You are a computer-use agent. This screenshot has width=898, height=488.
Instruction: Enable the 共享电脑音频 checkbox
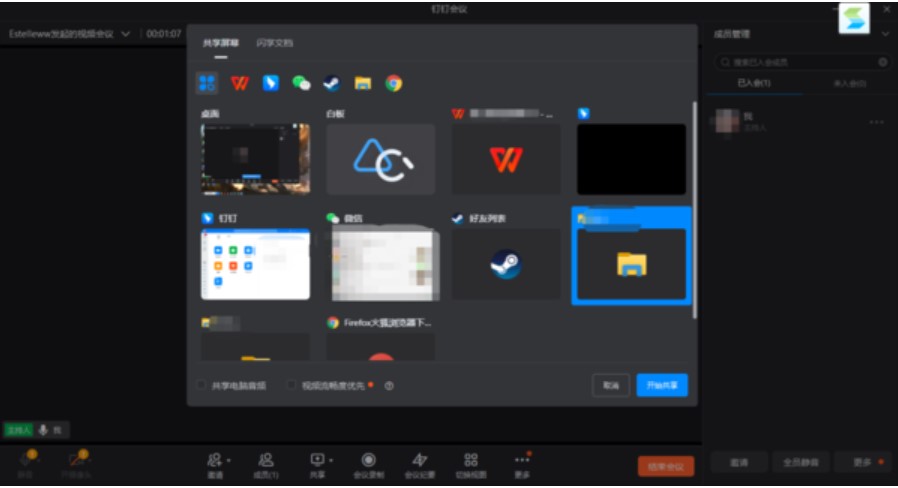[201, 385]
